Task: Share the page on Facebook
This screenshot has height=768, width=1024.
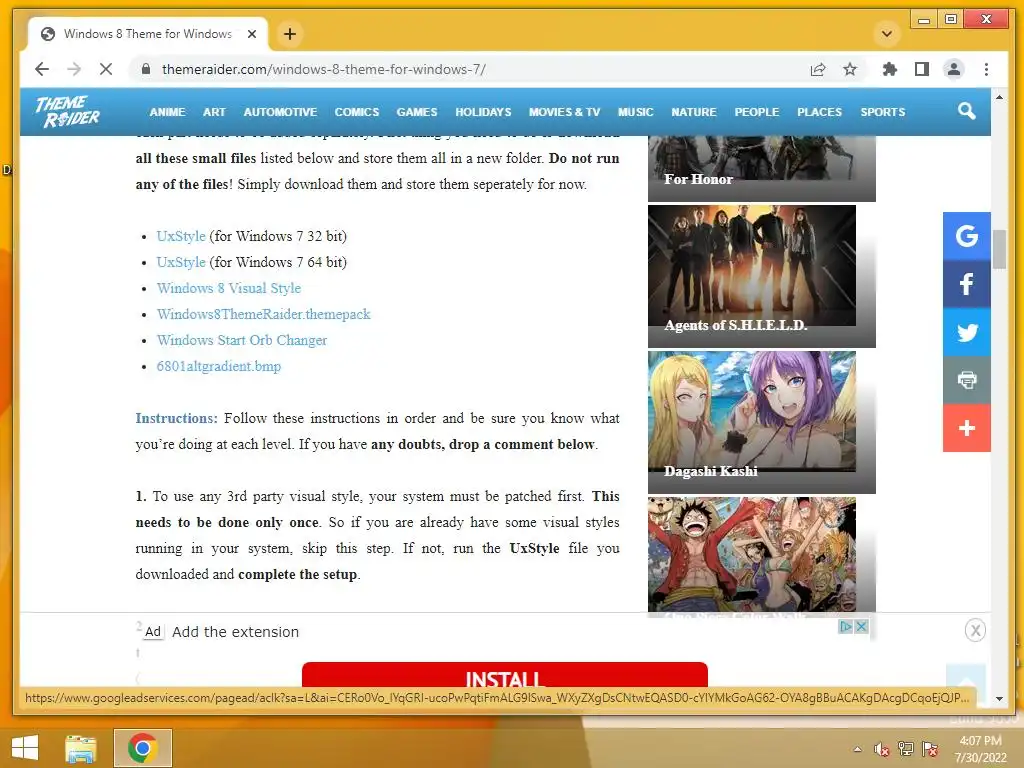Action: click(x=967, y=284)
